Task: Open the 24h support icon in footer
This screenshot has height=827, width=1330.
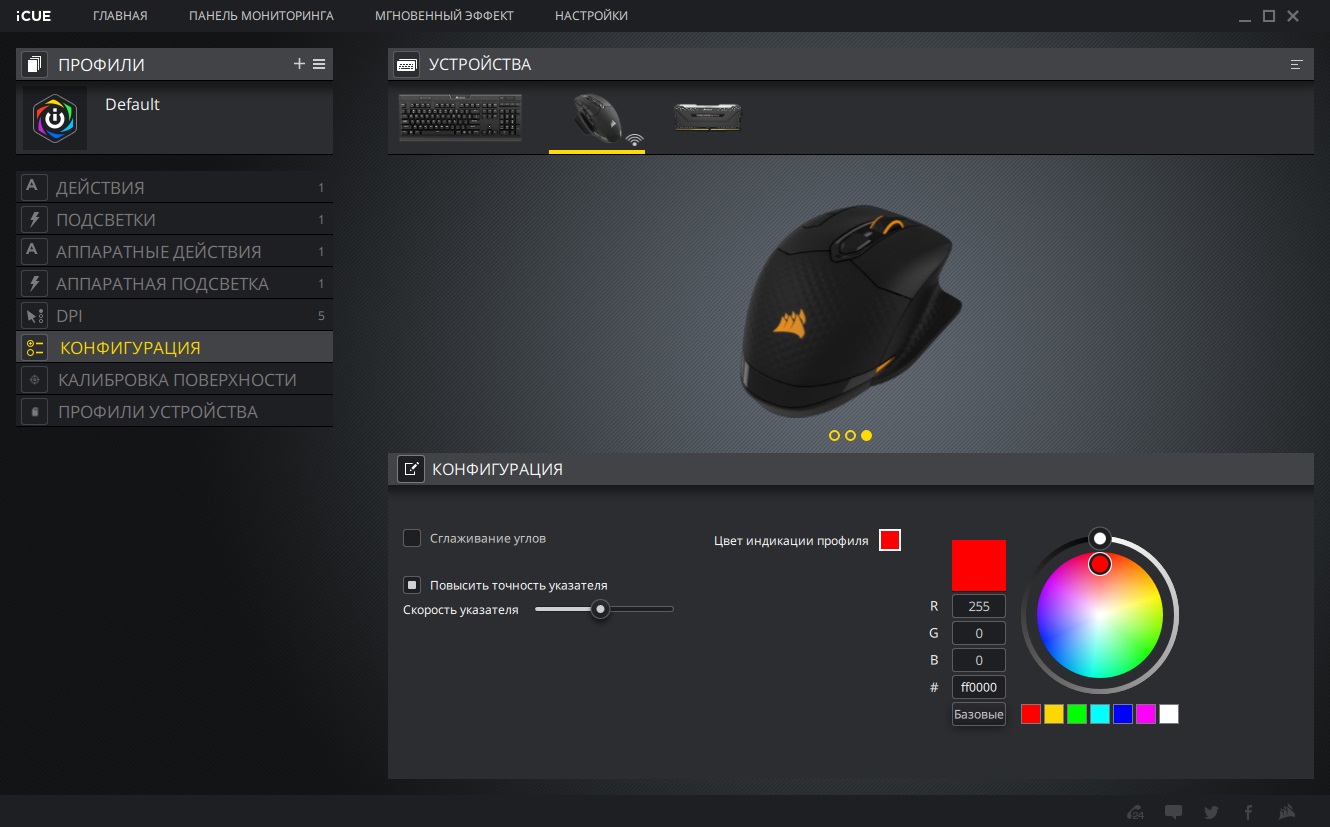Action: pyautogui.click(x=1135, y=812)
